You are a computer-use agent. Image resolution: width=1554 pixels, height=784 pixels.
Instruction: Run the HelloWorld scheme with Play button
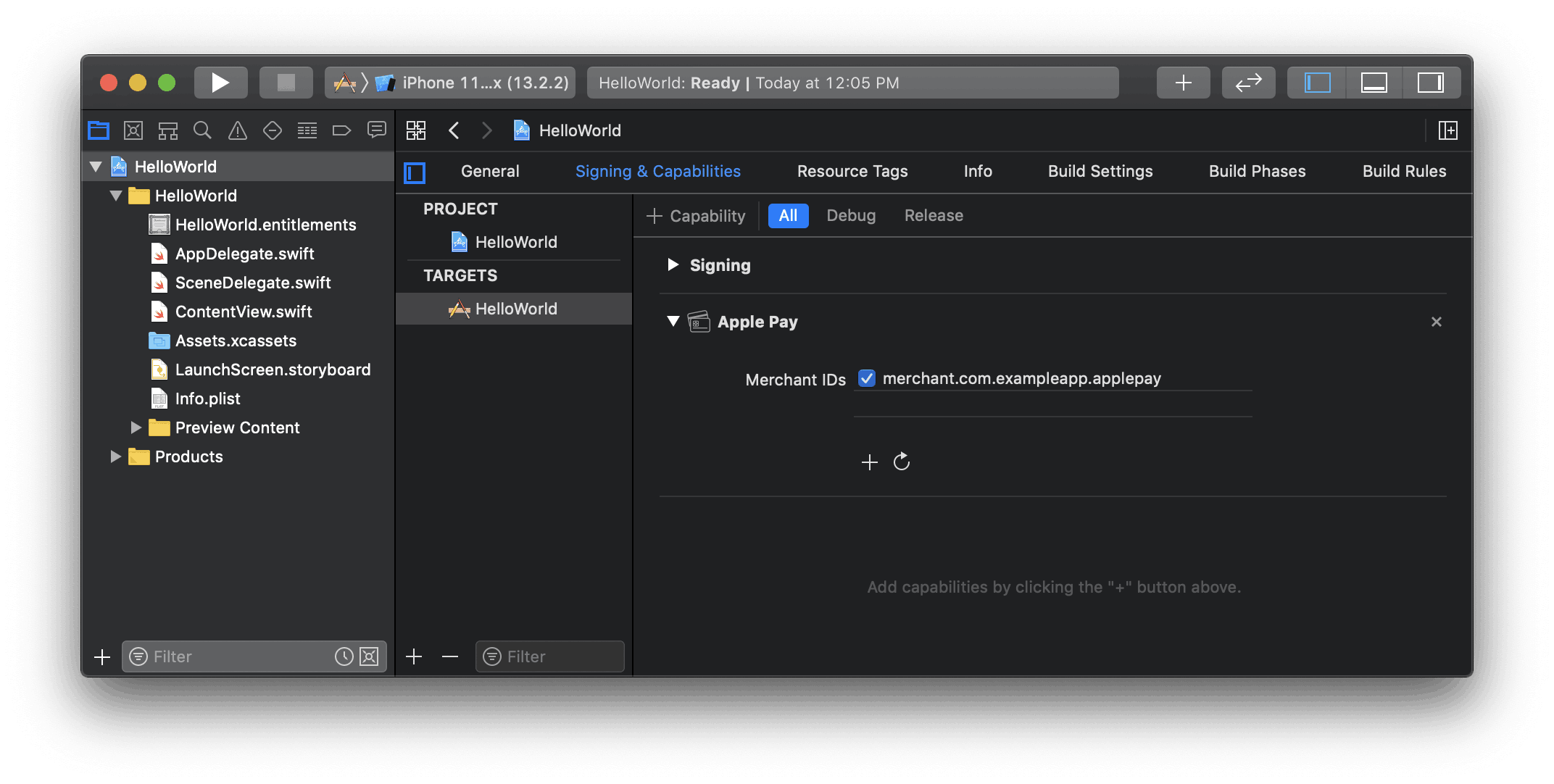tap(220, 83)
